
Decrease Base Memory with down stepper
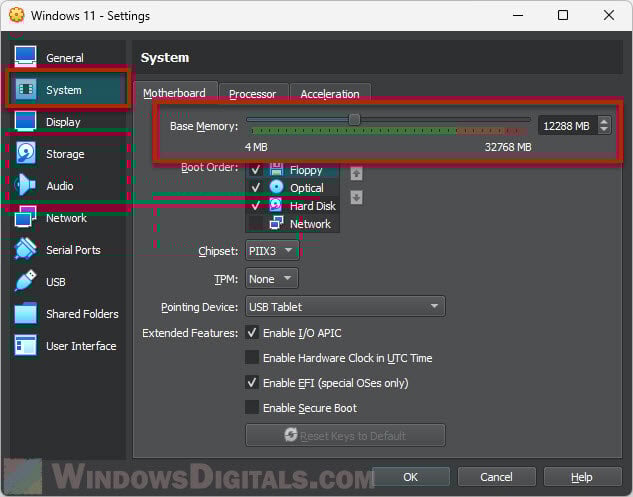click(604, 130)
